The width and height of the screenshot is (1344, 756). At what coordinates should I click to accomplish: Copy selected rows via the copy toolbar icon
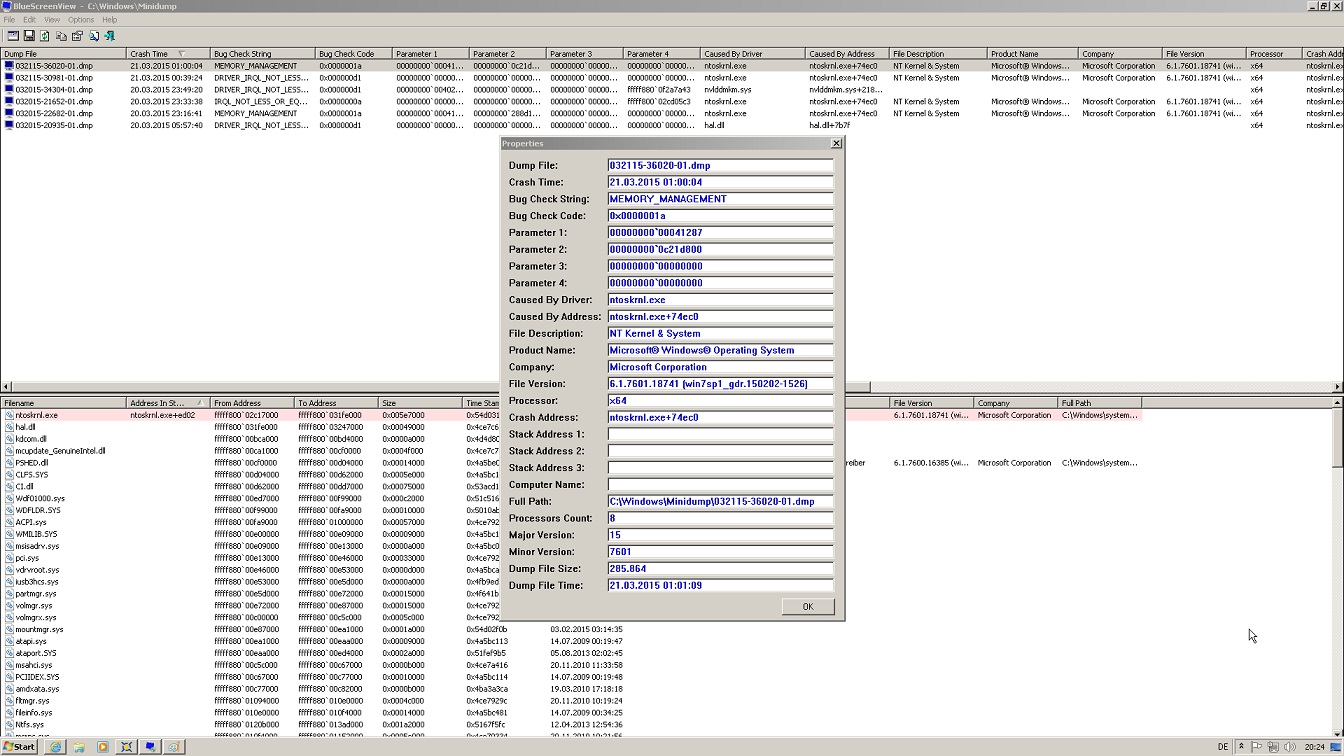(61, 35)
